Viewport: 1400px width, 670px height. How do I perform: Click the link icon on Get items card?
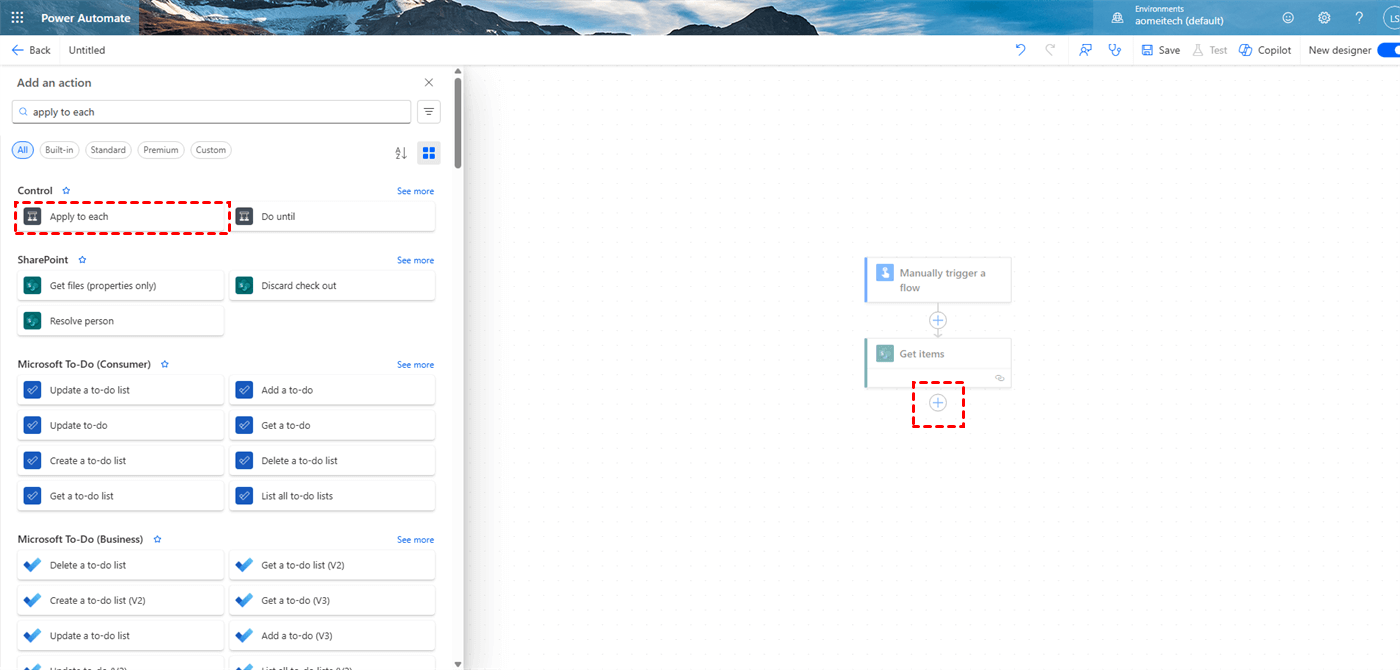pyautogui.click(x=999, y=378)
